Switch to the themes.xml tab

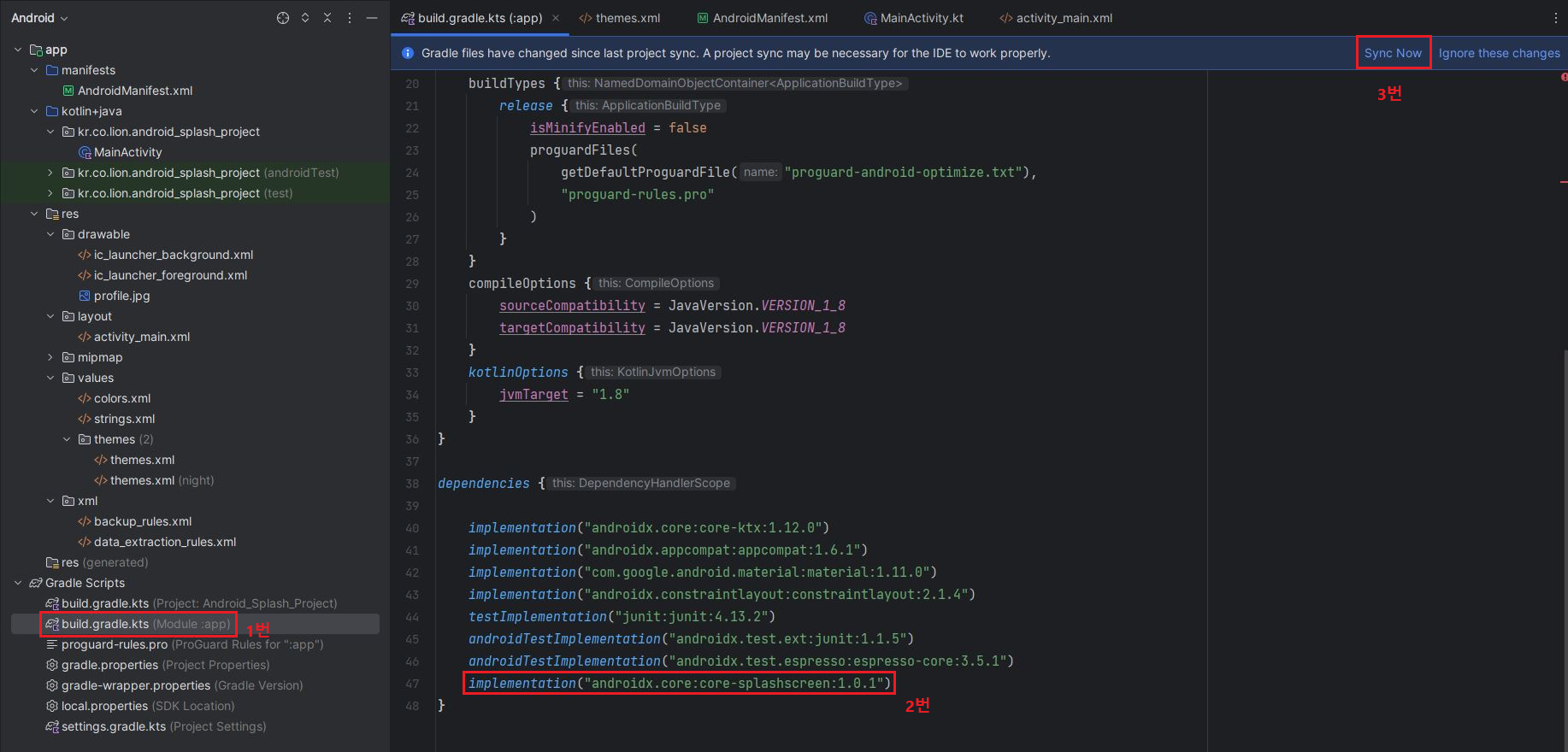(x=620, y=18)
